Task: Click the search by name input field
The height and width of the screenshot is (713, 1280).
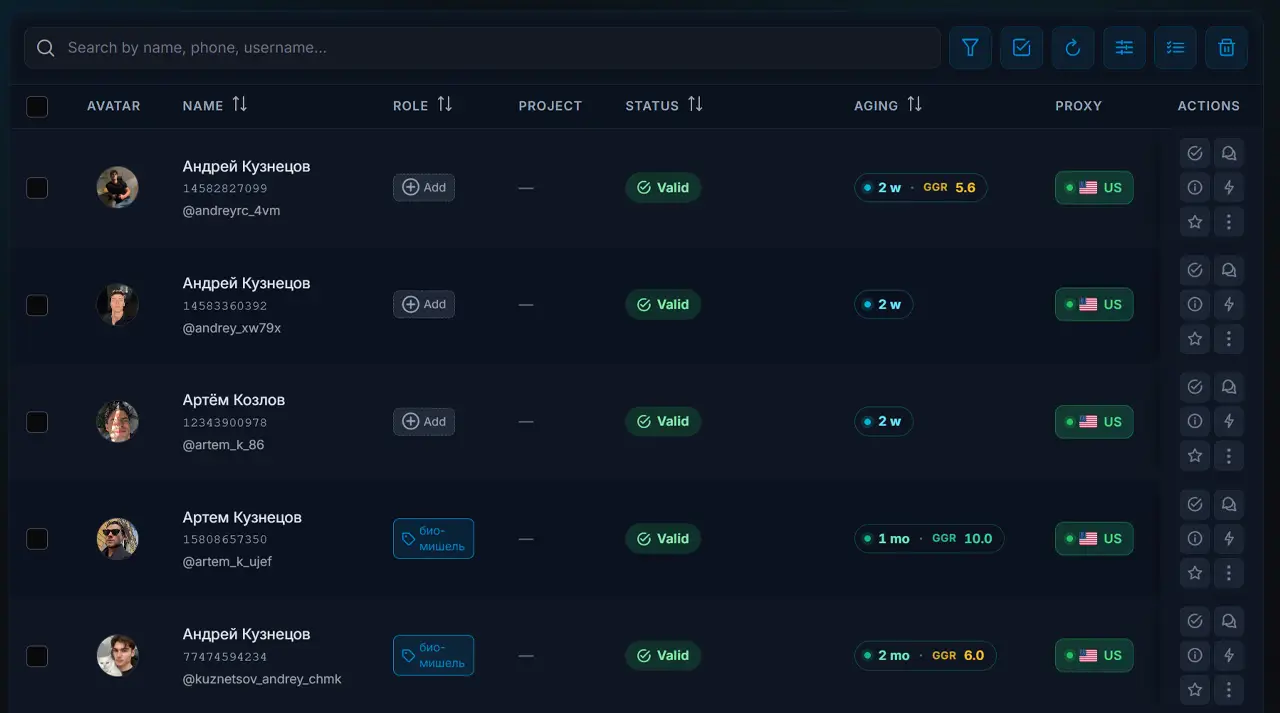Action: tap(482, 48)
